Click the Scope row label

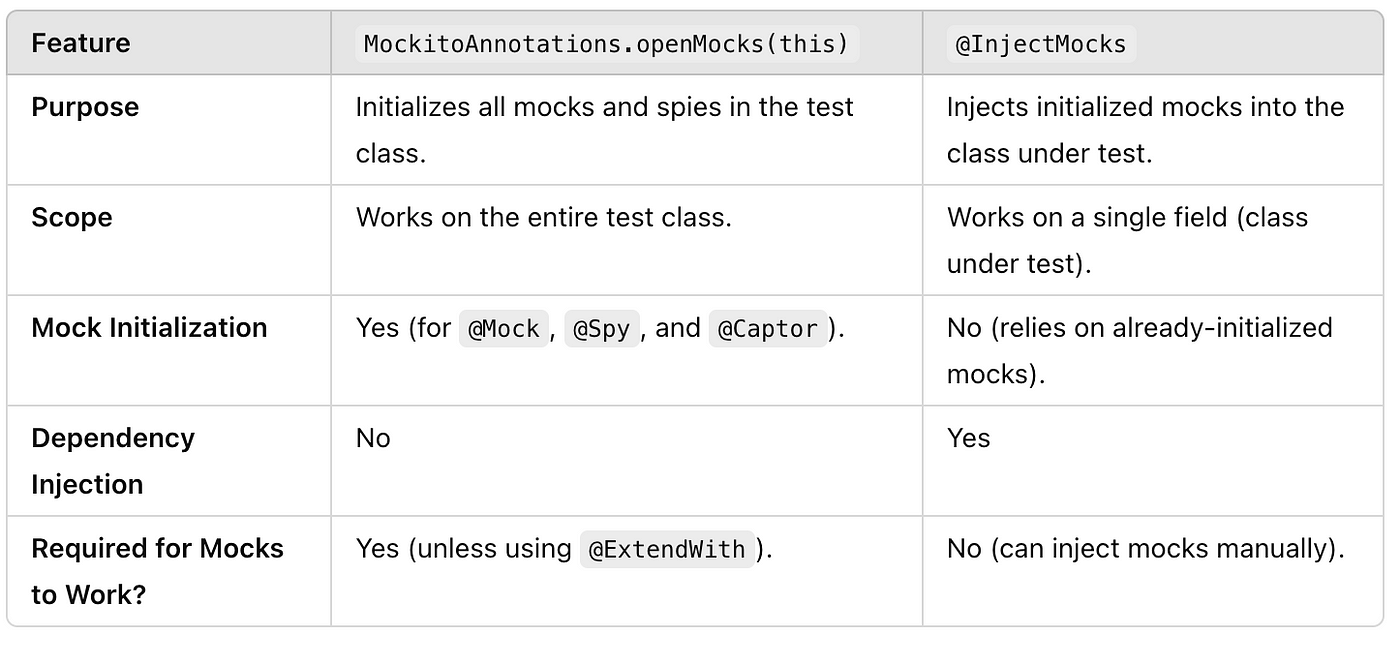point(72,217)
